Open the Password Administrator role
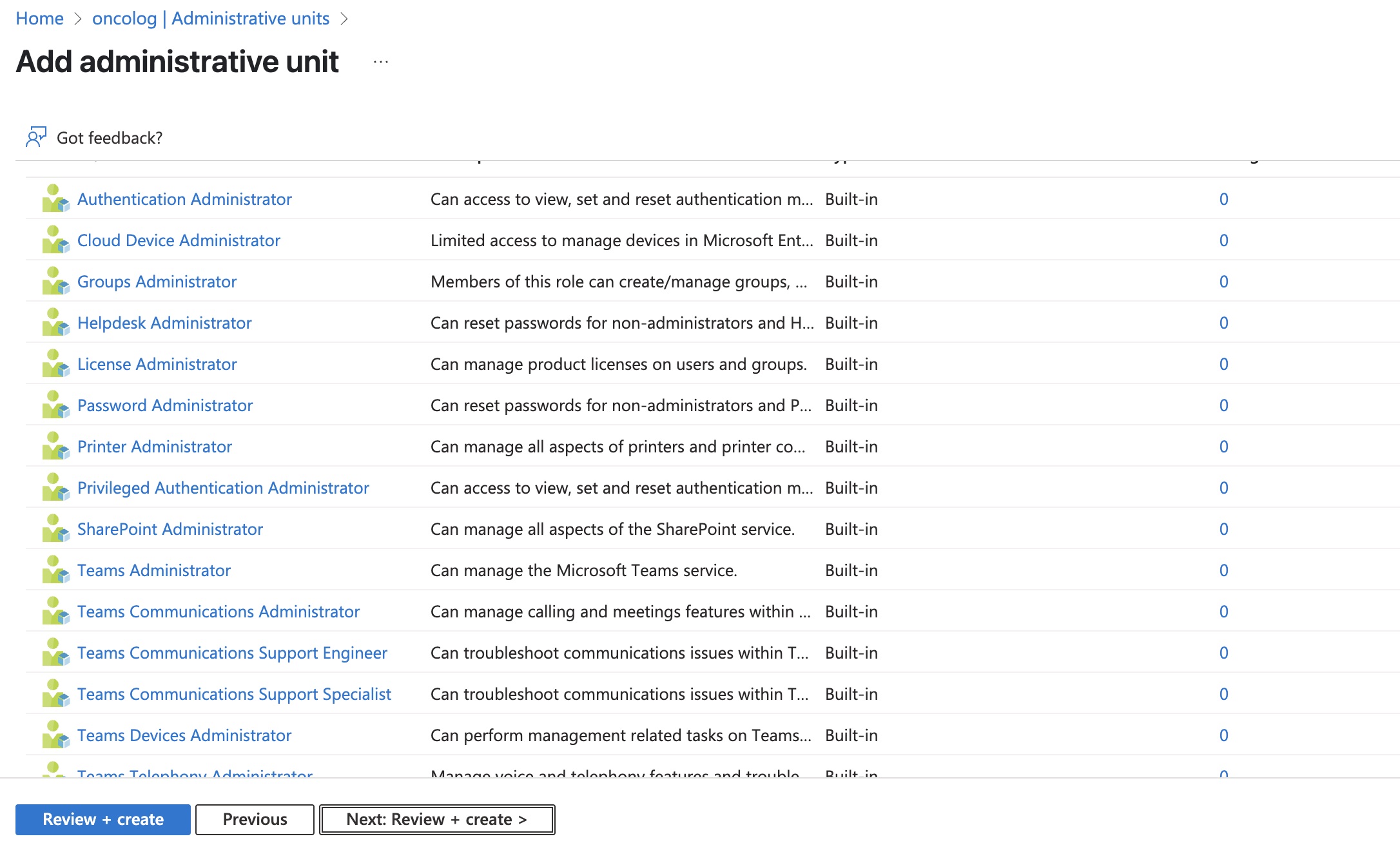 coord(165,405)
